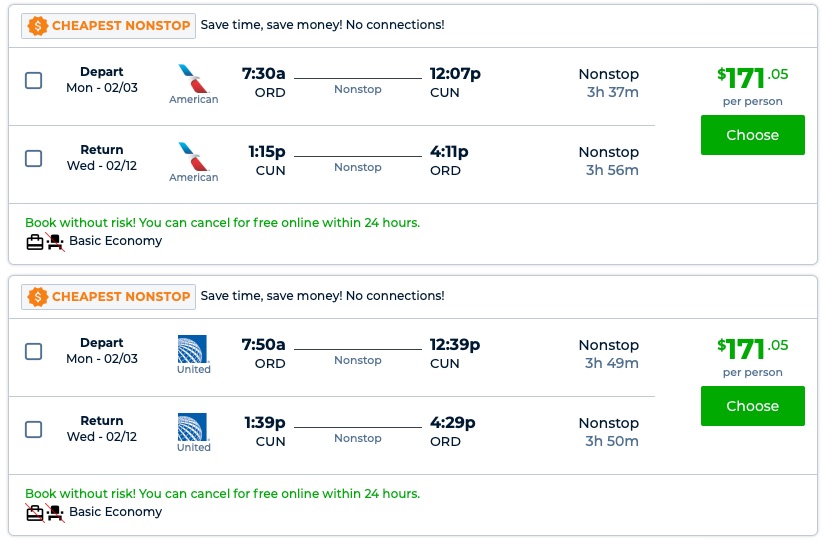
Task: Check the American 7:30a departing flight checkbox
Action: (x=34, y=80)
